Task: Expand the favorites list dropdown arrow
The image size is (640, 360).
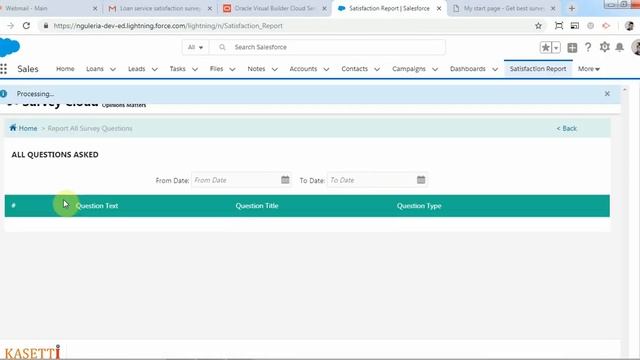Action: pos(556,47)
